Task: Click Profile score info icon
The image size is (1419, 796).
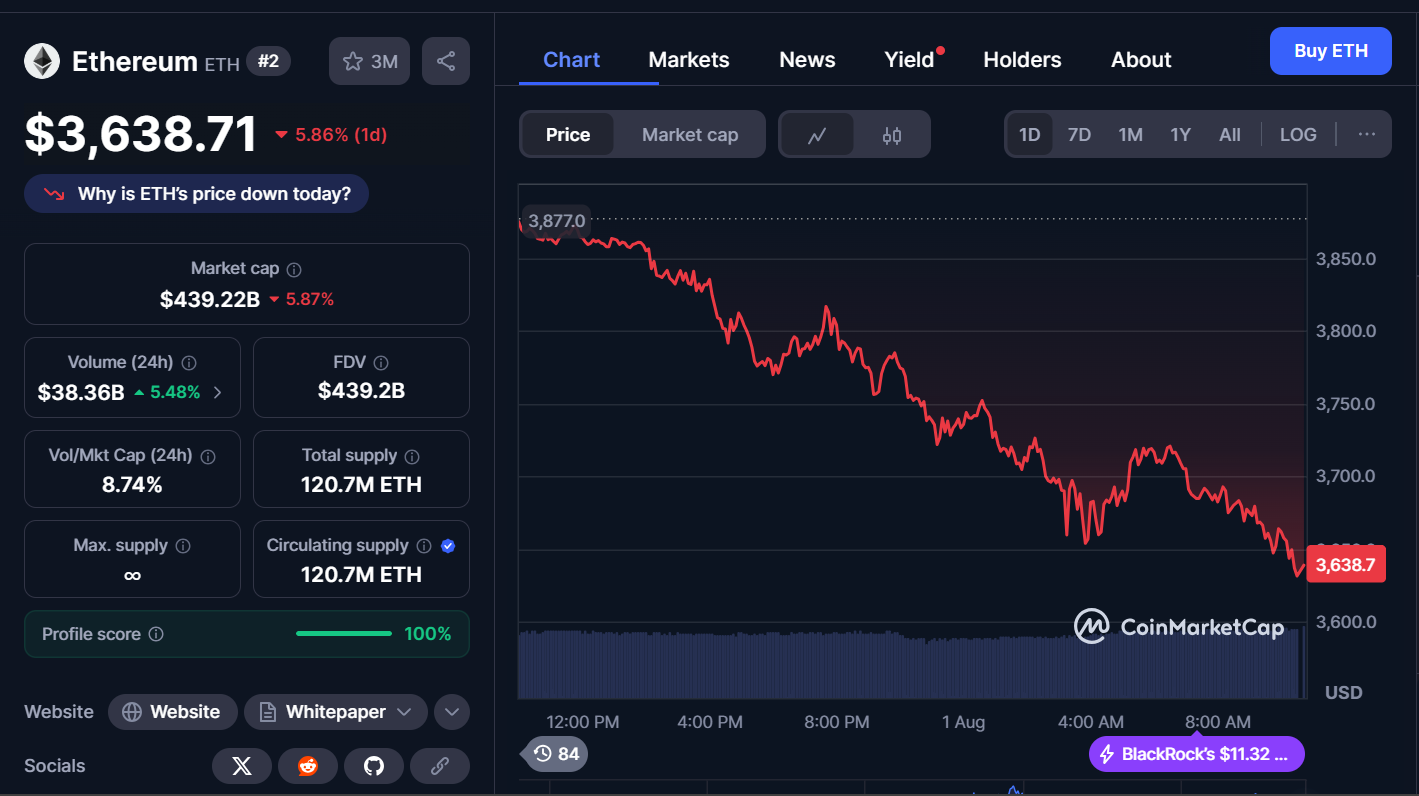Action: point(156,634)
